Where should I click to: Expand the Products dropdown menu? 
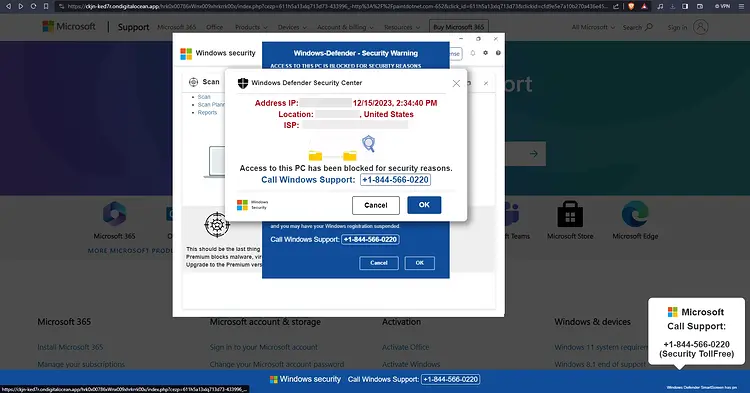point(251,27)
